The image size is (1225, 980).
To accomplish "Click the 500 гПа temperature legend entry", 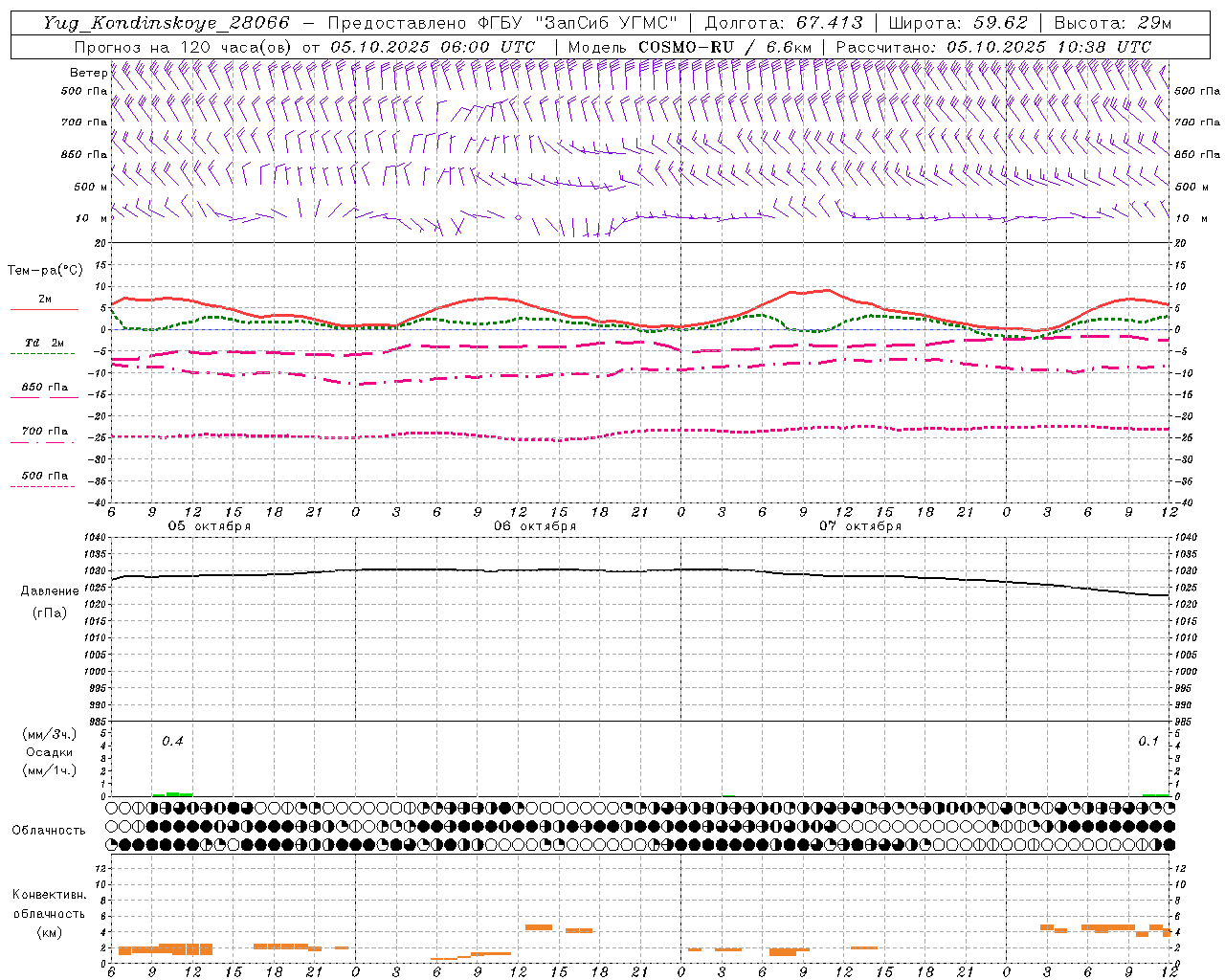I will click(x=44, y=478).
